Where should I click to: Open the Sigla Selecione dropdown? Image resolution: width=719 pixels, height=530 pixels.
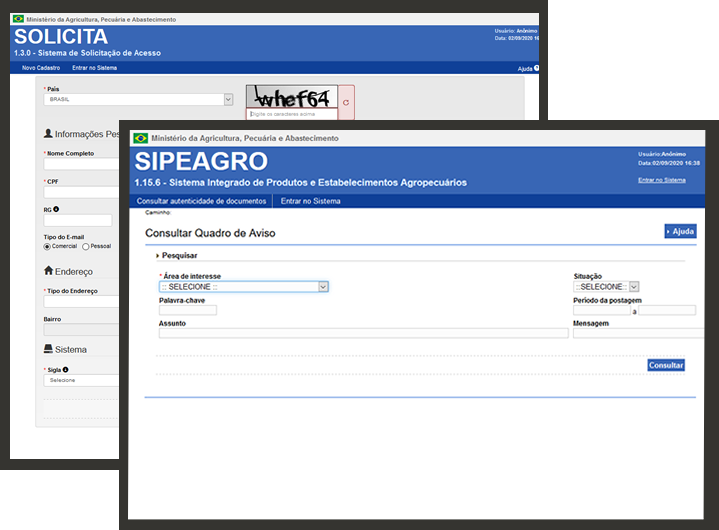[81, 381]
